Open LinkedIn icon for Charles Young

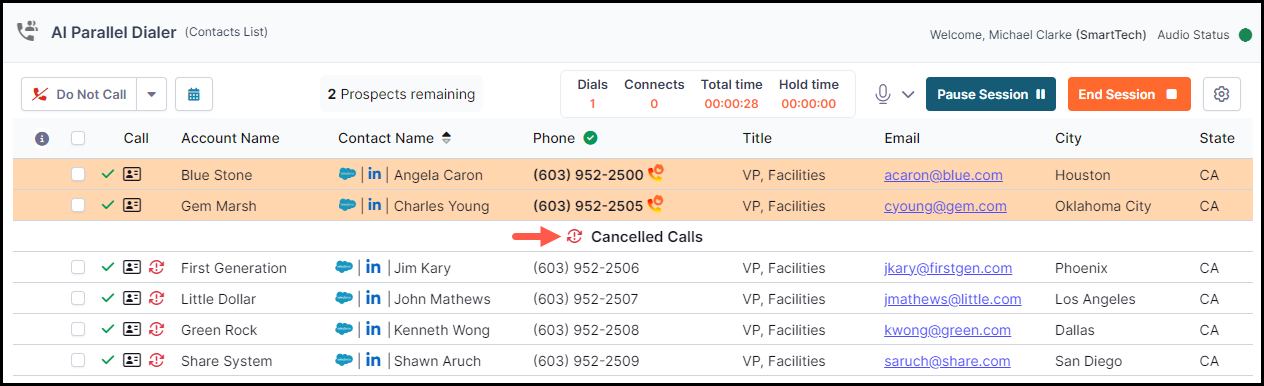point(375,206)
